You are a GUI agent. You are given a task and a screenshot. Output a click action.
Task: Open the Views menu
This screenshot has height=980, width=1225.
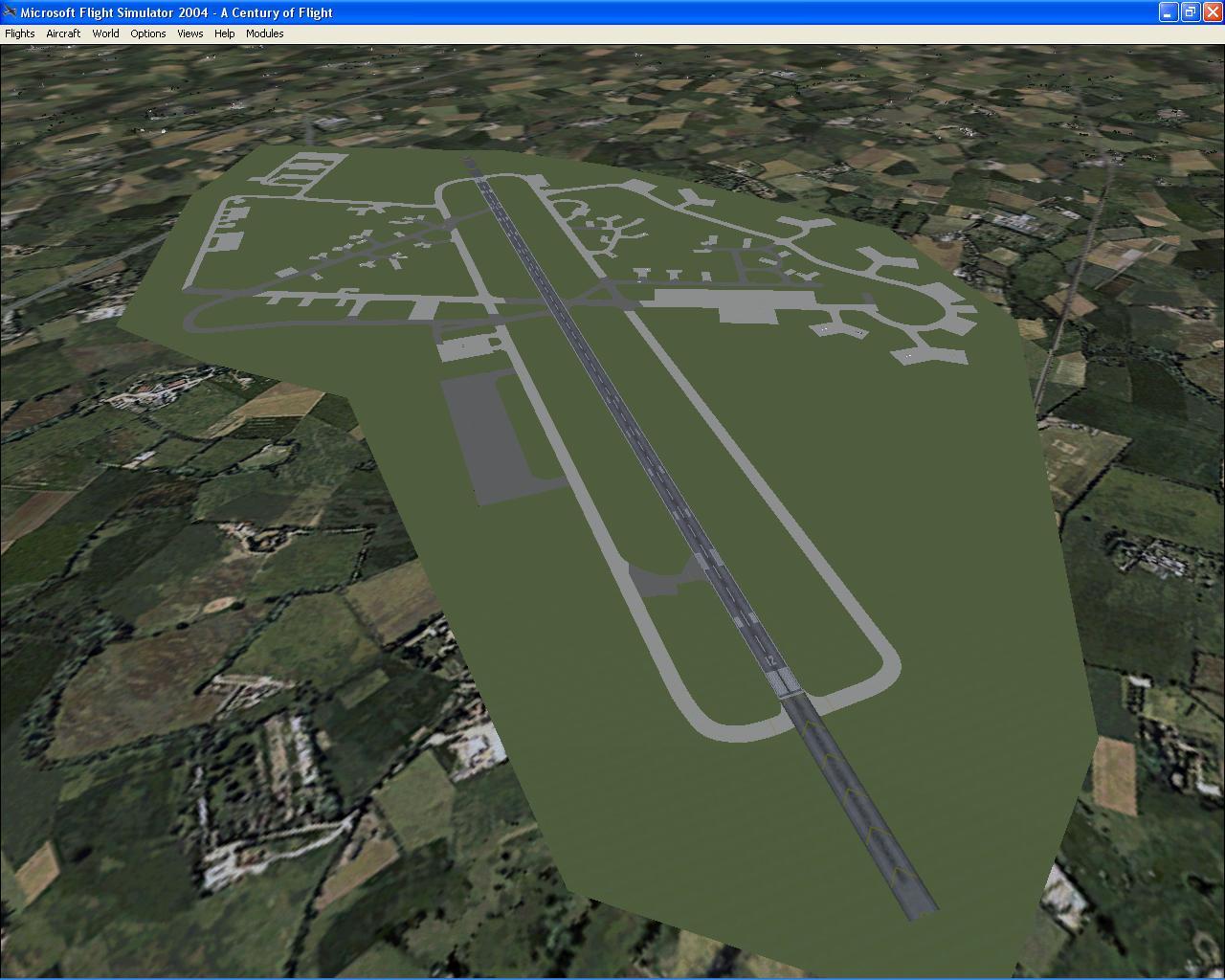(190, 33)
